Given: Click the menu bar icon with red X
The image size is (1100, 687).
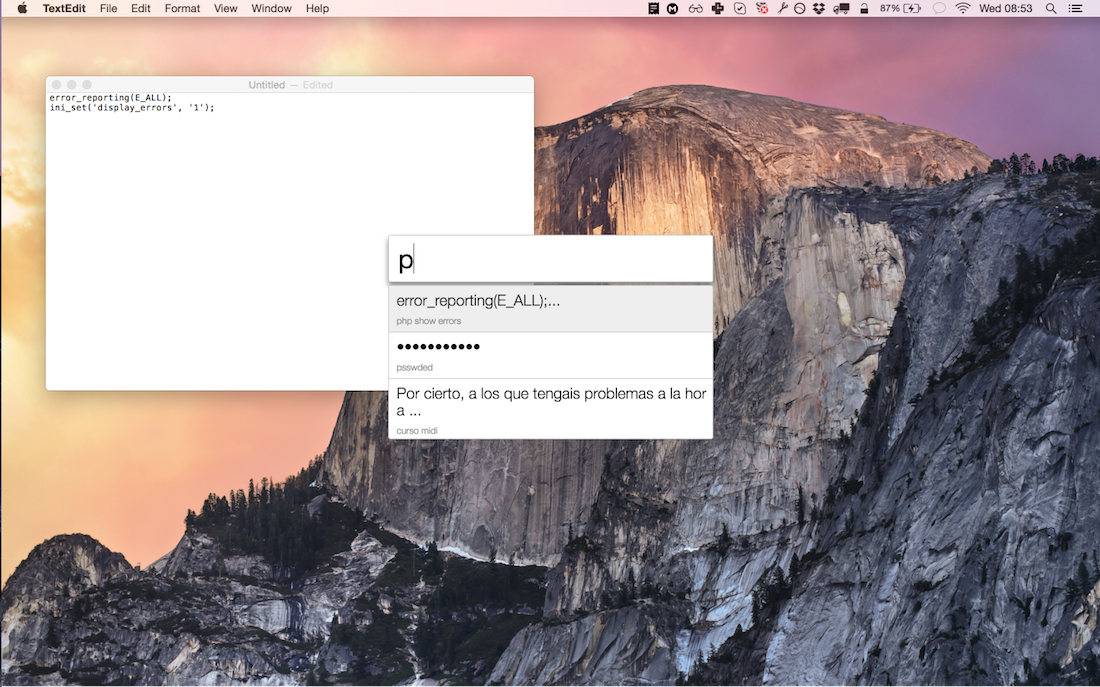Looking at the screenshot, I should click(x=761, y=8).
